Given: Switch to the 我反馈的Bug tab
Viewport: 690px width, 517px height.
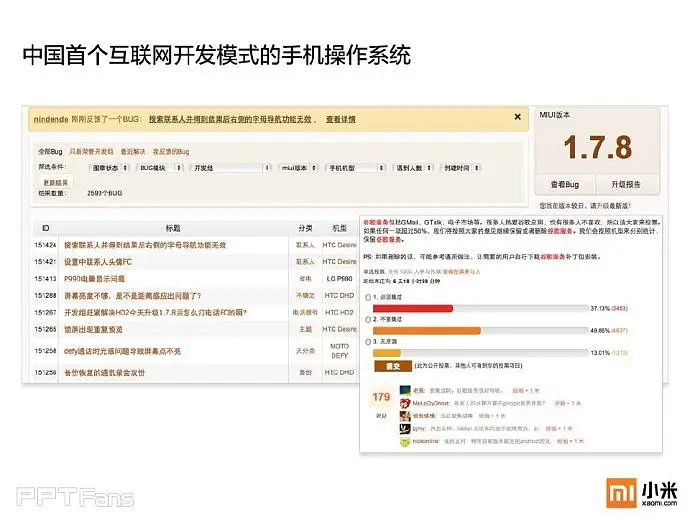Looking at the screenshot, I should 173,150.
